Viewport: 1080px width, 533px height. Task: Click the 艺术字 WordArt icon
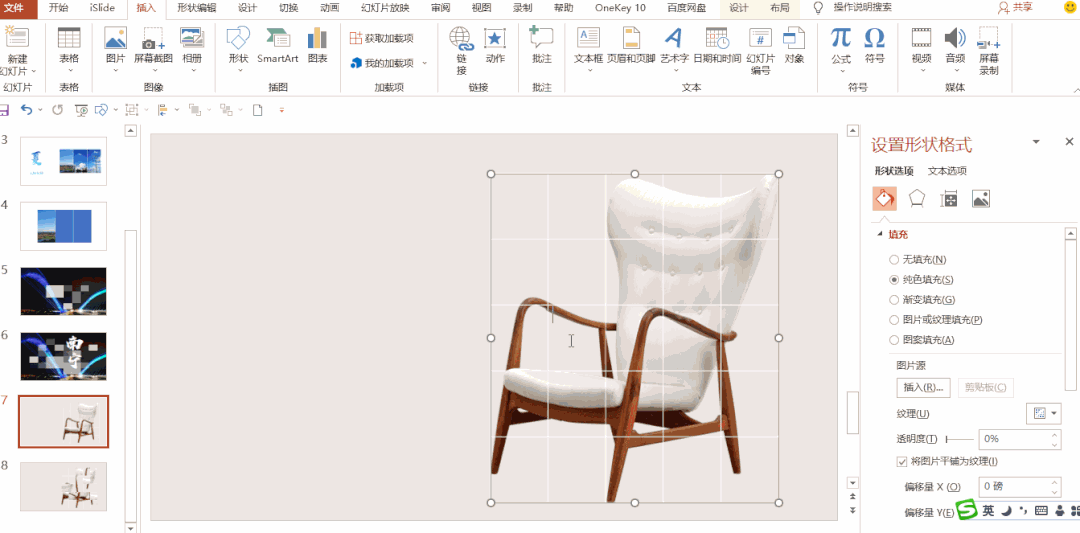(x=674, y=45)
